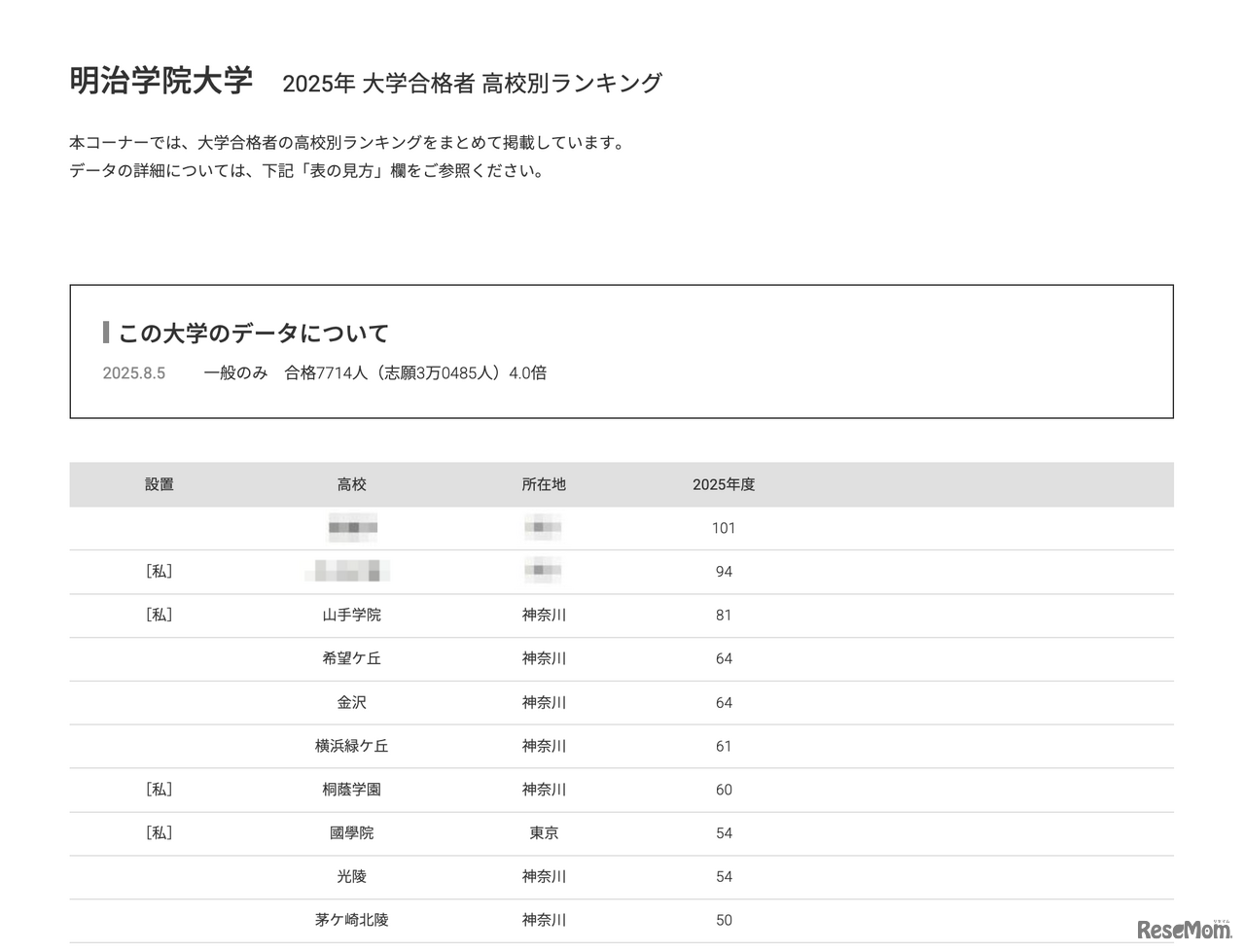The width and height of the screenshot is (1245, 952).
Task: Click the 所在地 column header
Action: pos(544,484)
